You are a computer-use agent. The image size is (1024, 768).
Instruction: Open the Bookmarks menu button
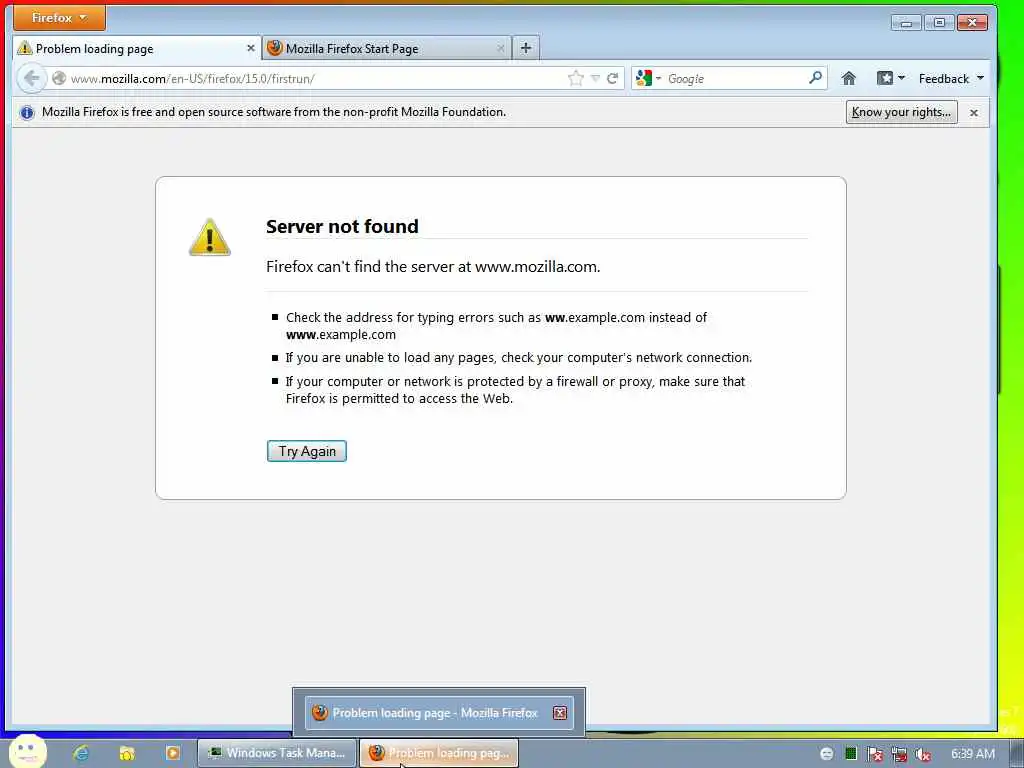[x=891, y=78]
